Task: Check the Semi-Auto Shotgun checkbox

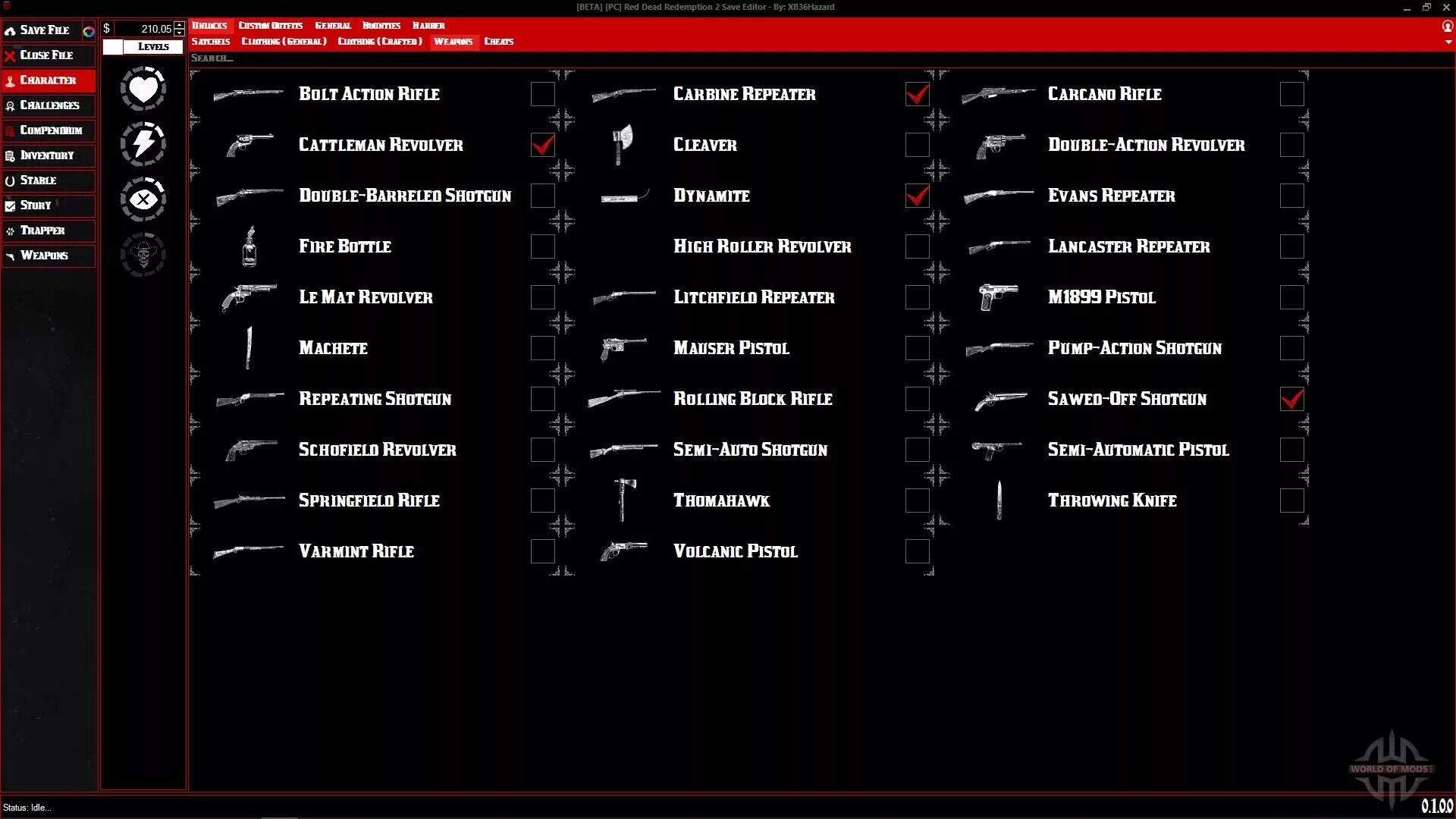Action: point(918,450)
